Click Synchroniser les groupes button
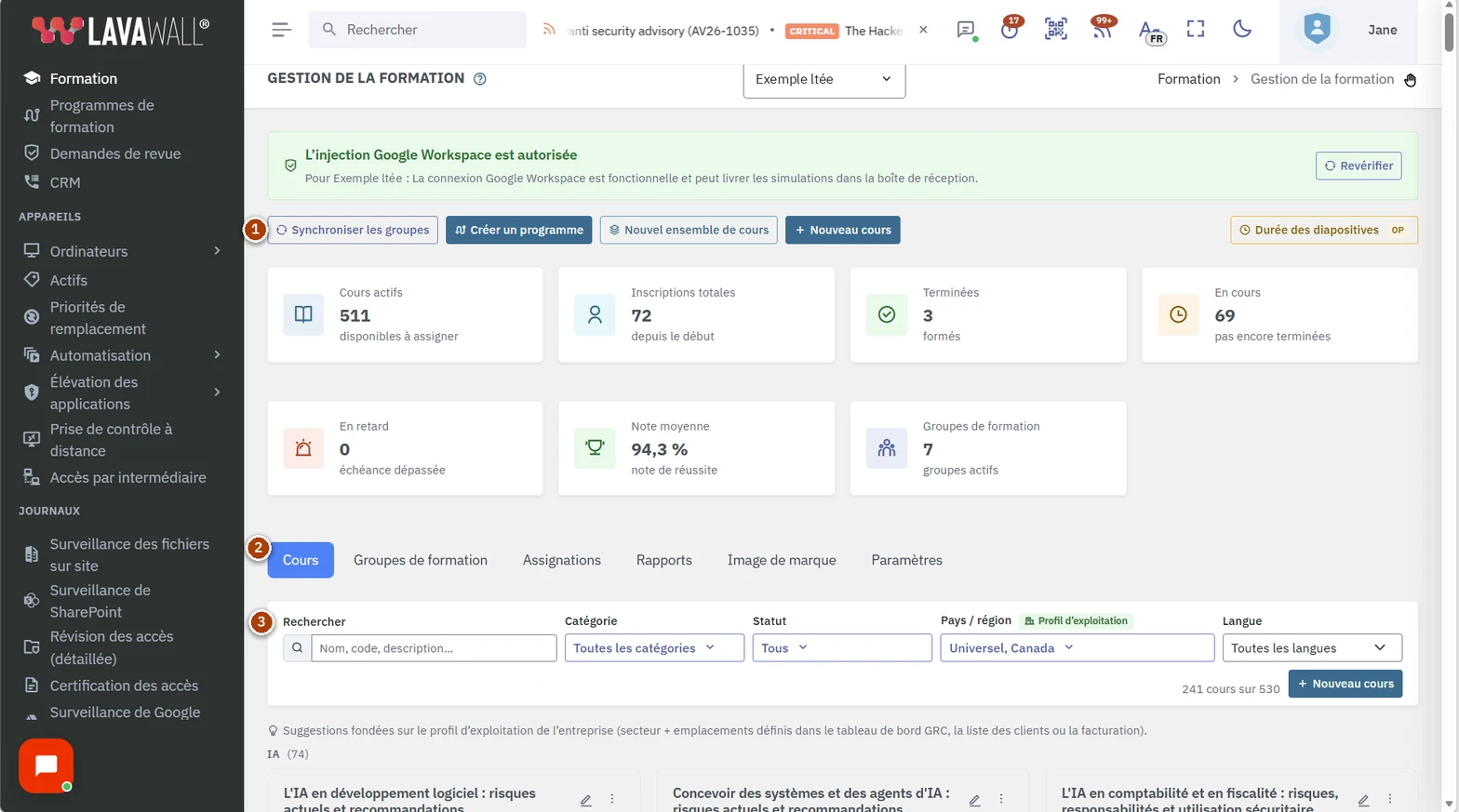The width and height of the screenshot is (1459, 812). (x=353, y=230)
